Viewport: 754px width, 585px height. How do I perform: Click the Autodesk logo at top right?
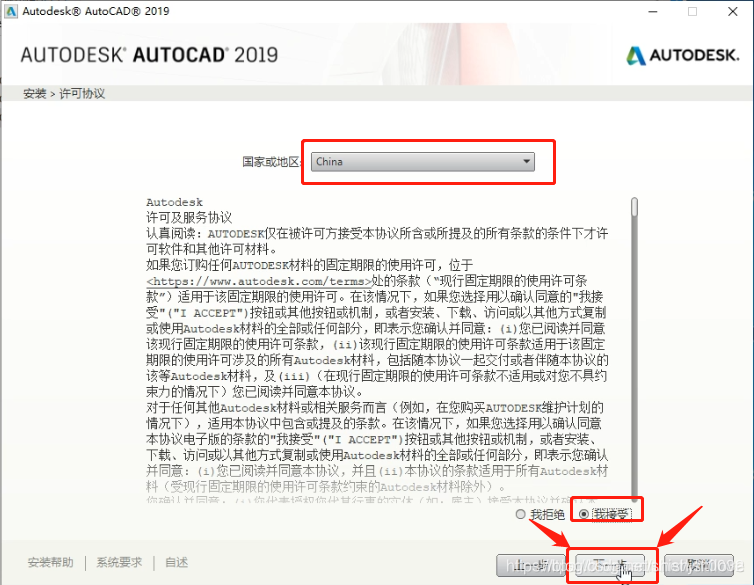pyautogui.click(x=682, y=55)
